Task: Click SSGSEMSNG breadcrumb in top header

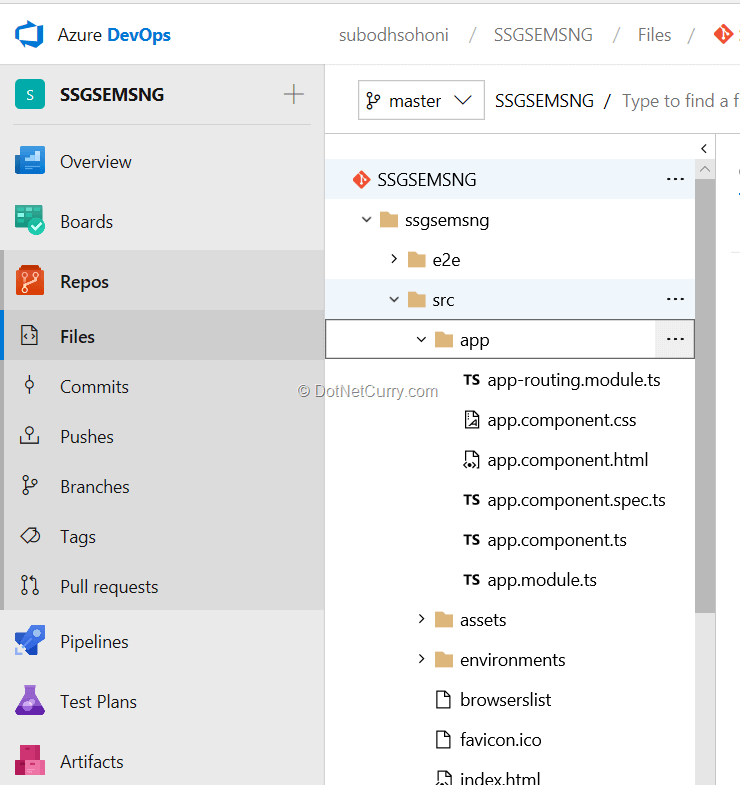Action: click(x=543, y=35)
